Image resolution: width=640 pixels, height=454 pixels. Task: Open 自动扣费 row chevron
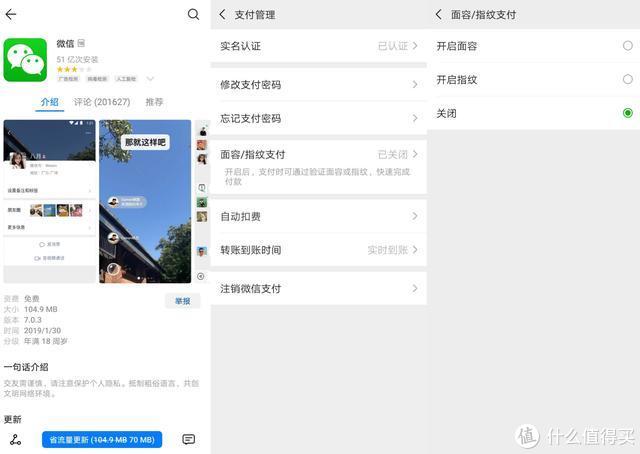(415, 216)
